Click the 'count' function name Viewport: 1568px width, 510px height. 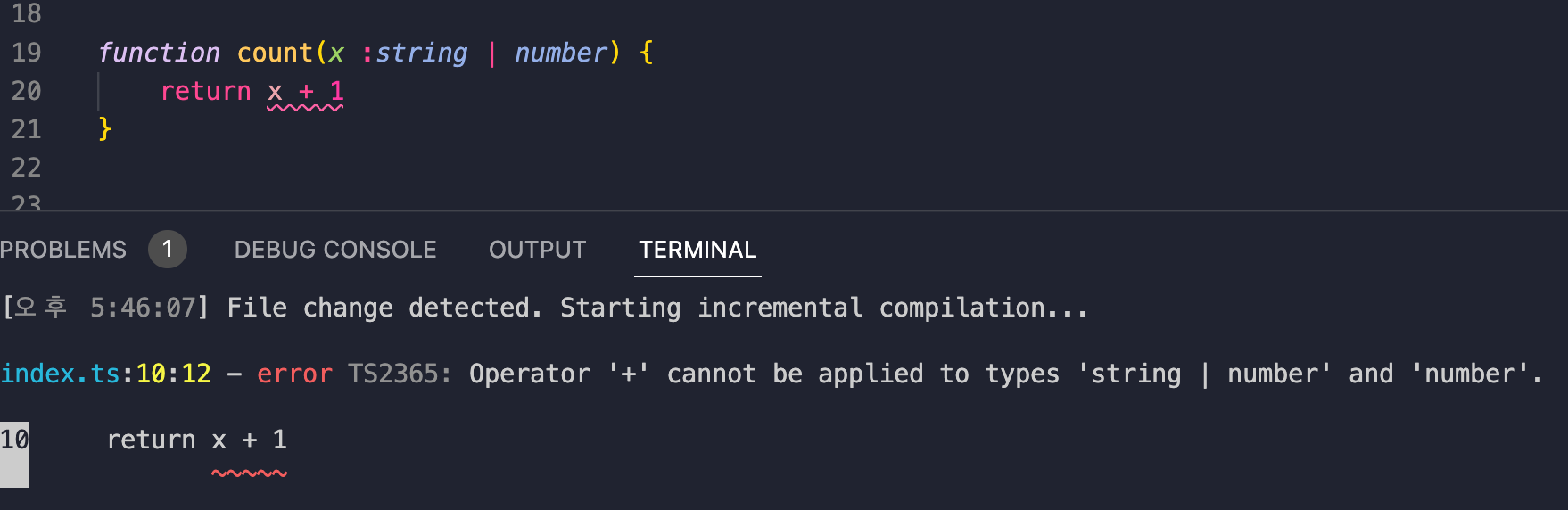click(275, 53)
